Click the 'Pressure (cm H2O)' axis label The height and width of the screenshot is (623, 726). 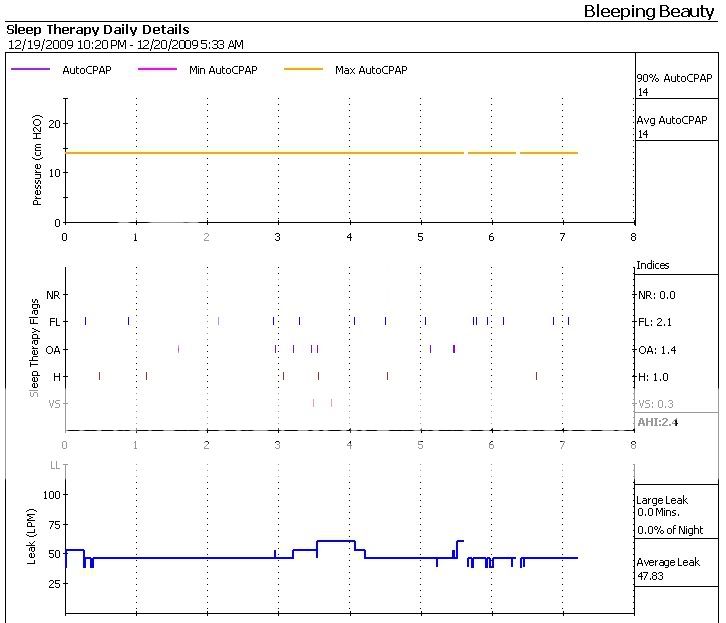click(38, 161)
